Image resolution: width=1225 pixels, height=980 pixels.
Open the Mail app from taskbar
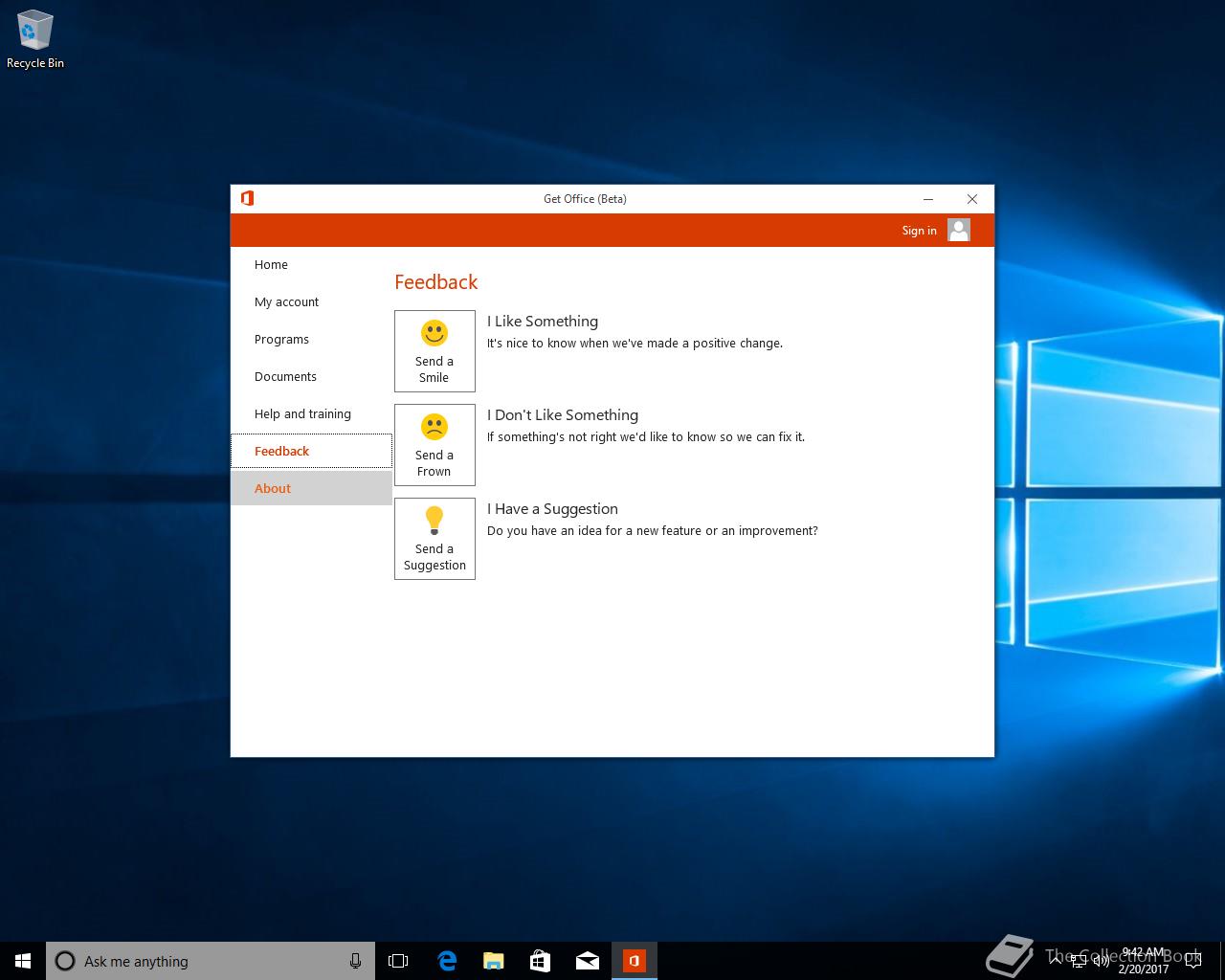[587, 961]
